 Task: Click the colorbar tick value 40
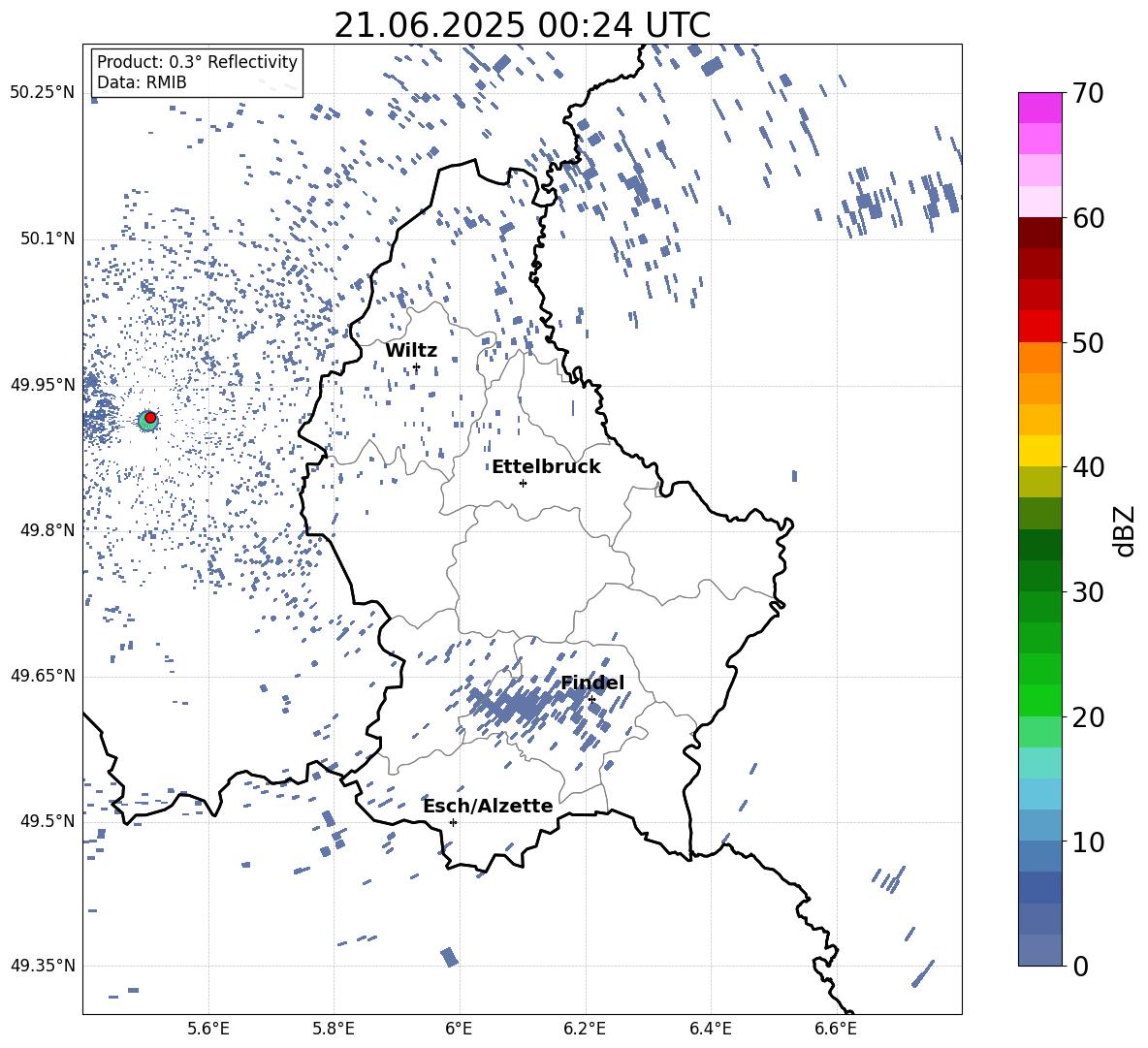click(1088, 467)
